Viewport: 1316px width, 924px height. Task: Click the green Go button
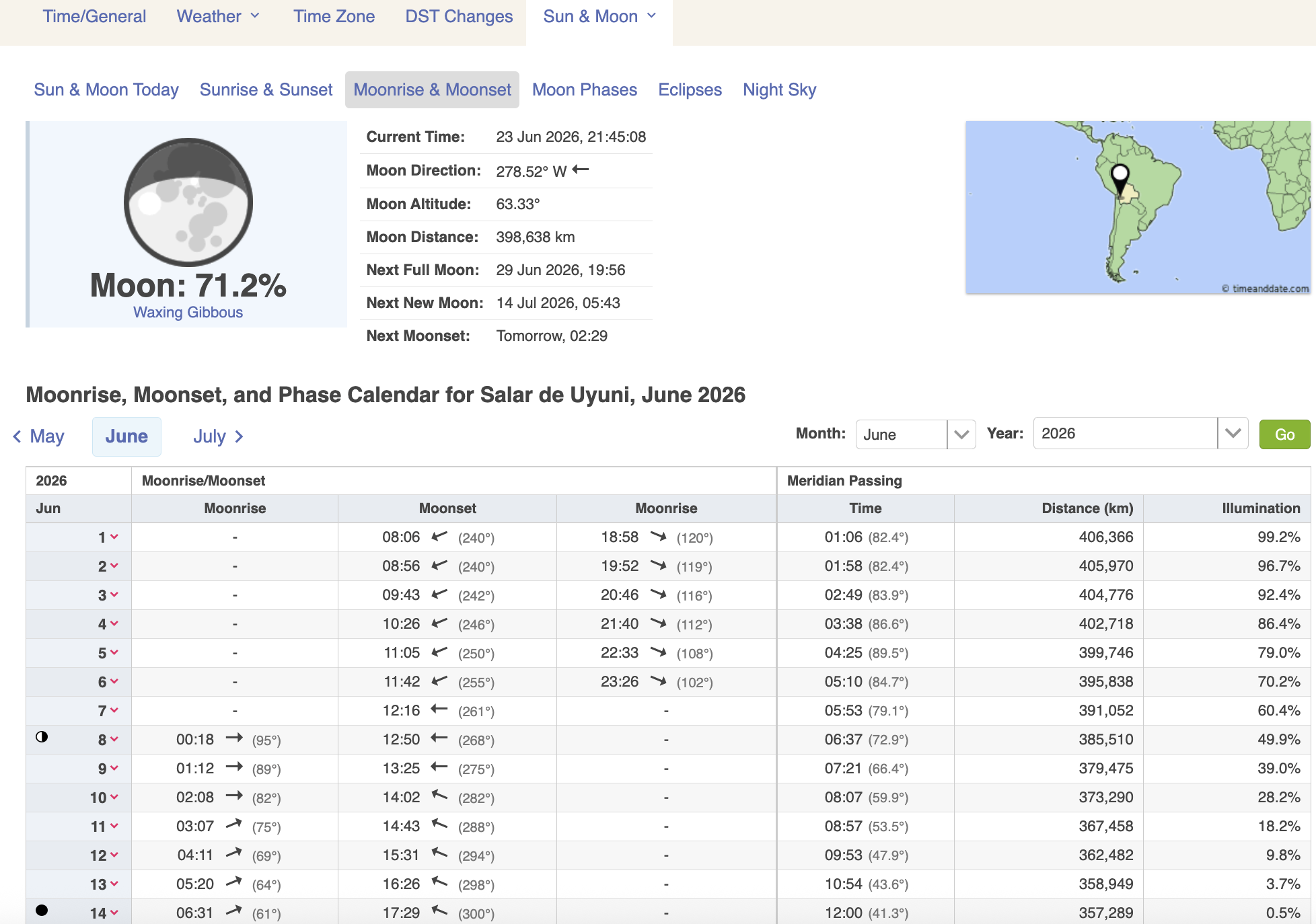1284,434
